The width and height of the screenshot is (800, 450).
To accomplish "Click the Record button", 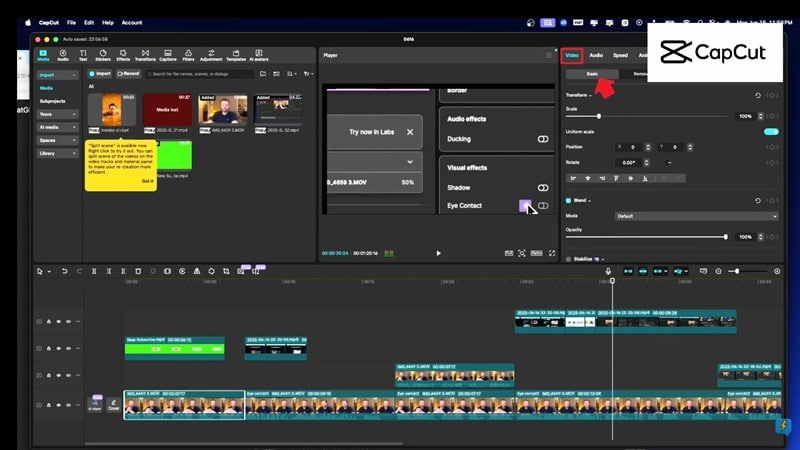I will 128,74.
